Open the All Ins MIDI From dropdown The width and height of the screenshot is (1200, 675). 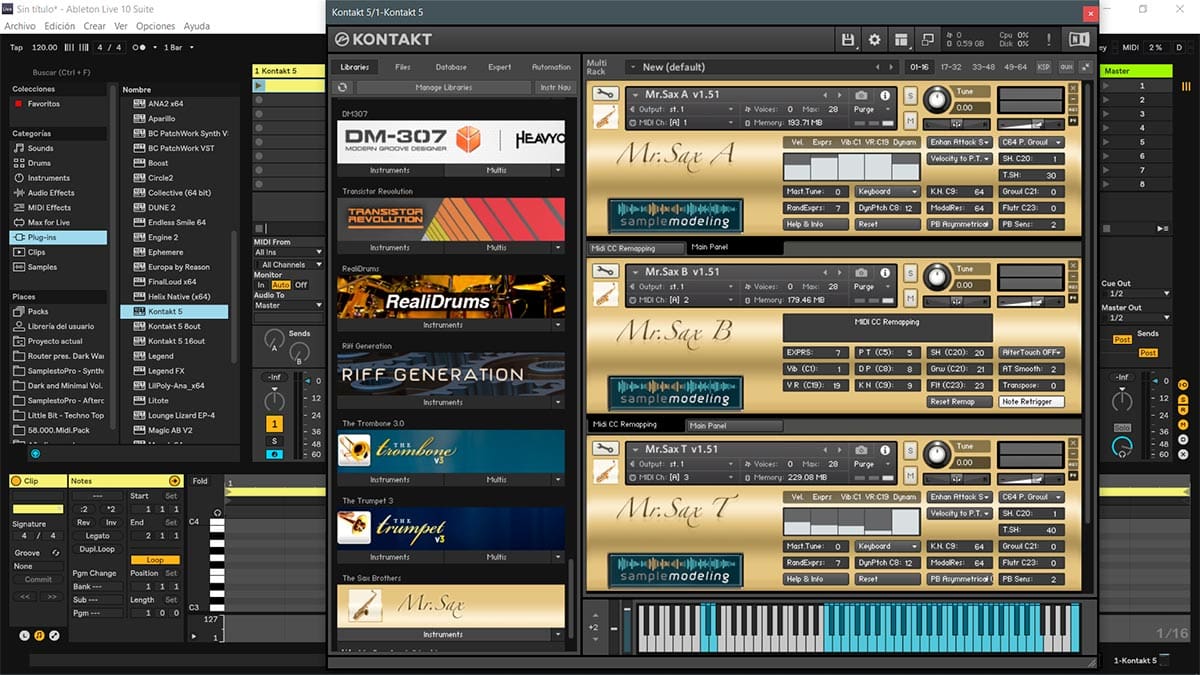pyautogui.click(x=288, y=253)
